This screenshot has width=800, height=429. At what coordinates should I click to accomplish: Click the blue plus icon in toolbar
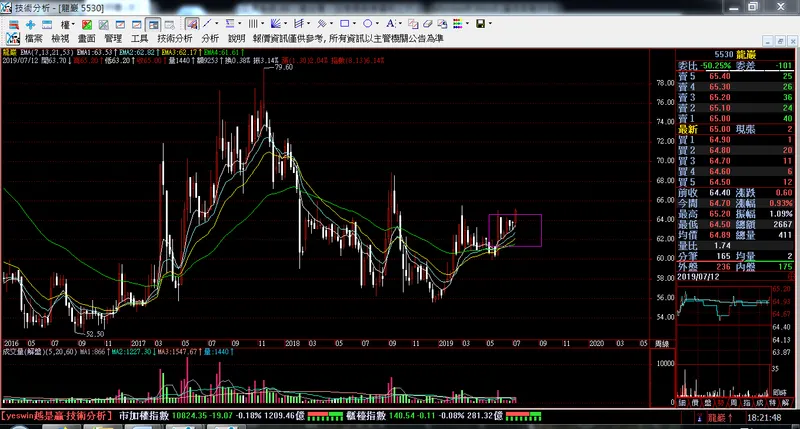pos(31,23)
